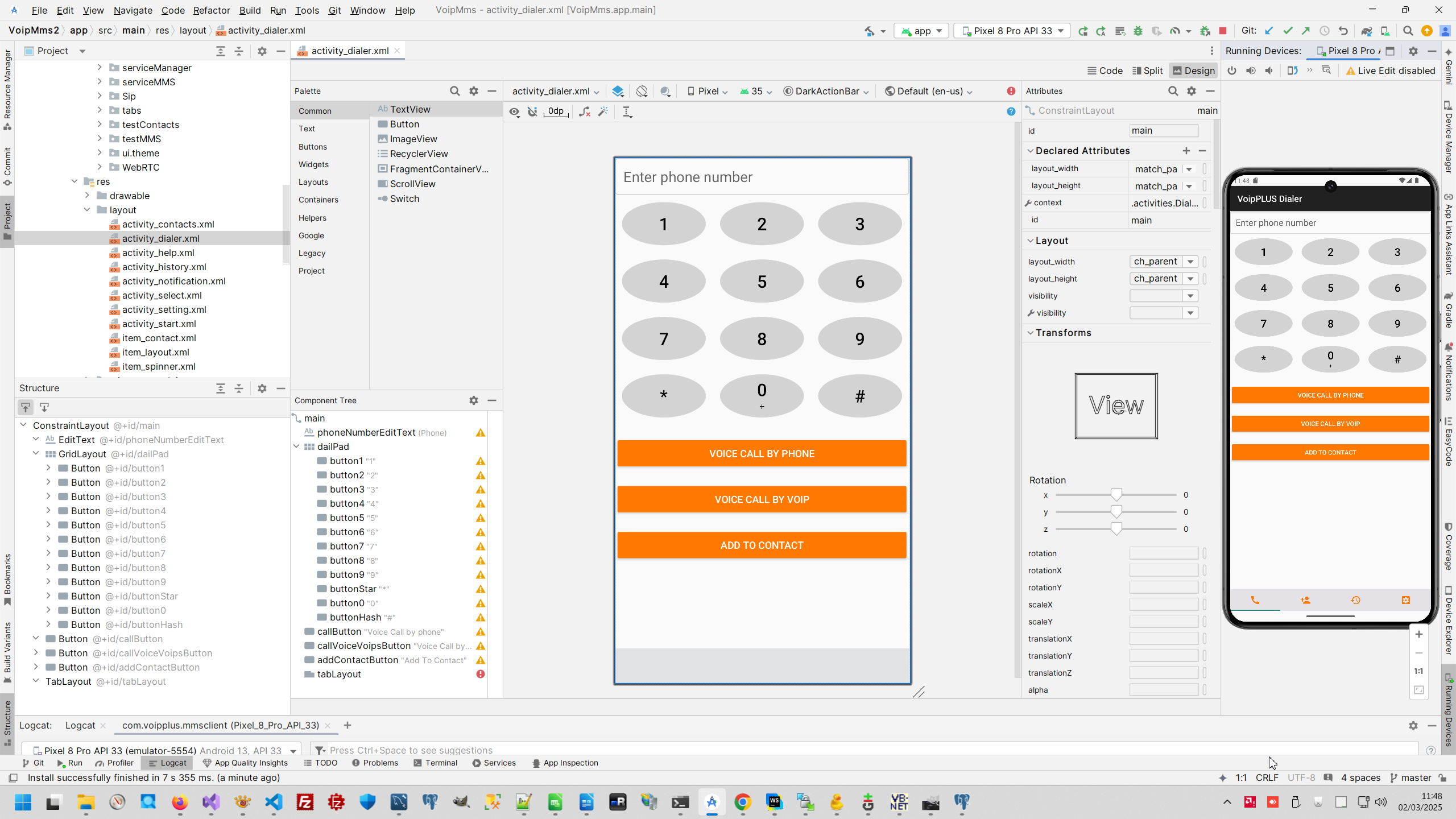
Task: Click the orientation rotate icon in design toolbar
Action: coord(642,91)
